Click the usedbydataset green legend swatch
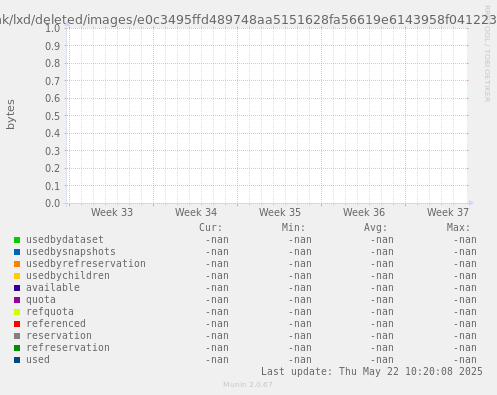The height and width of the screenshot is (395, 497). point(17,240)
